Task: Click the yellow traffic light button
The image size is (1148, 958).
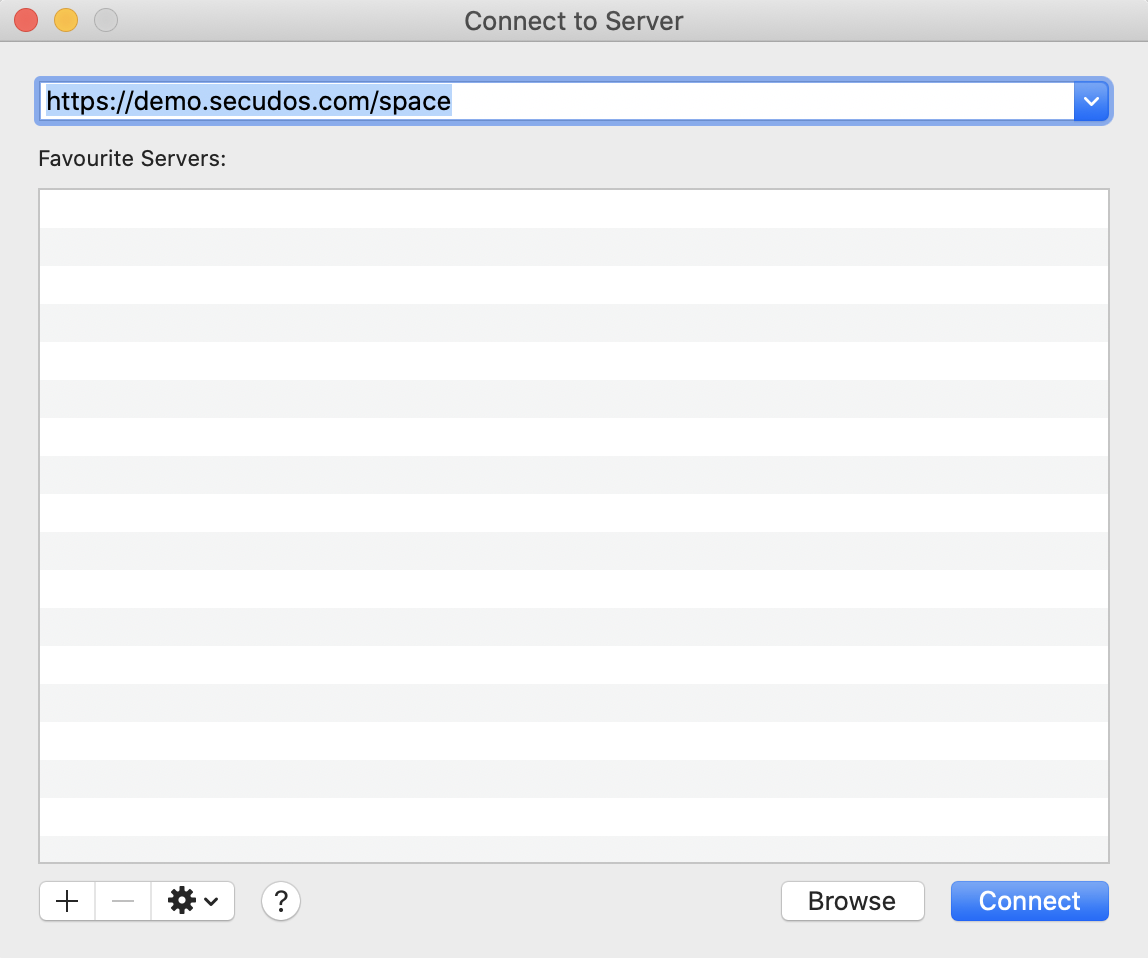Action: [65, 19]
